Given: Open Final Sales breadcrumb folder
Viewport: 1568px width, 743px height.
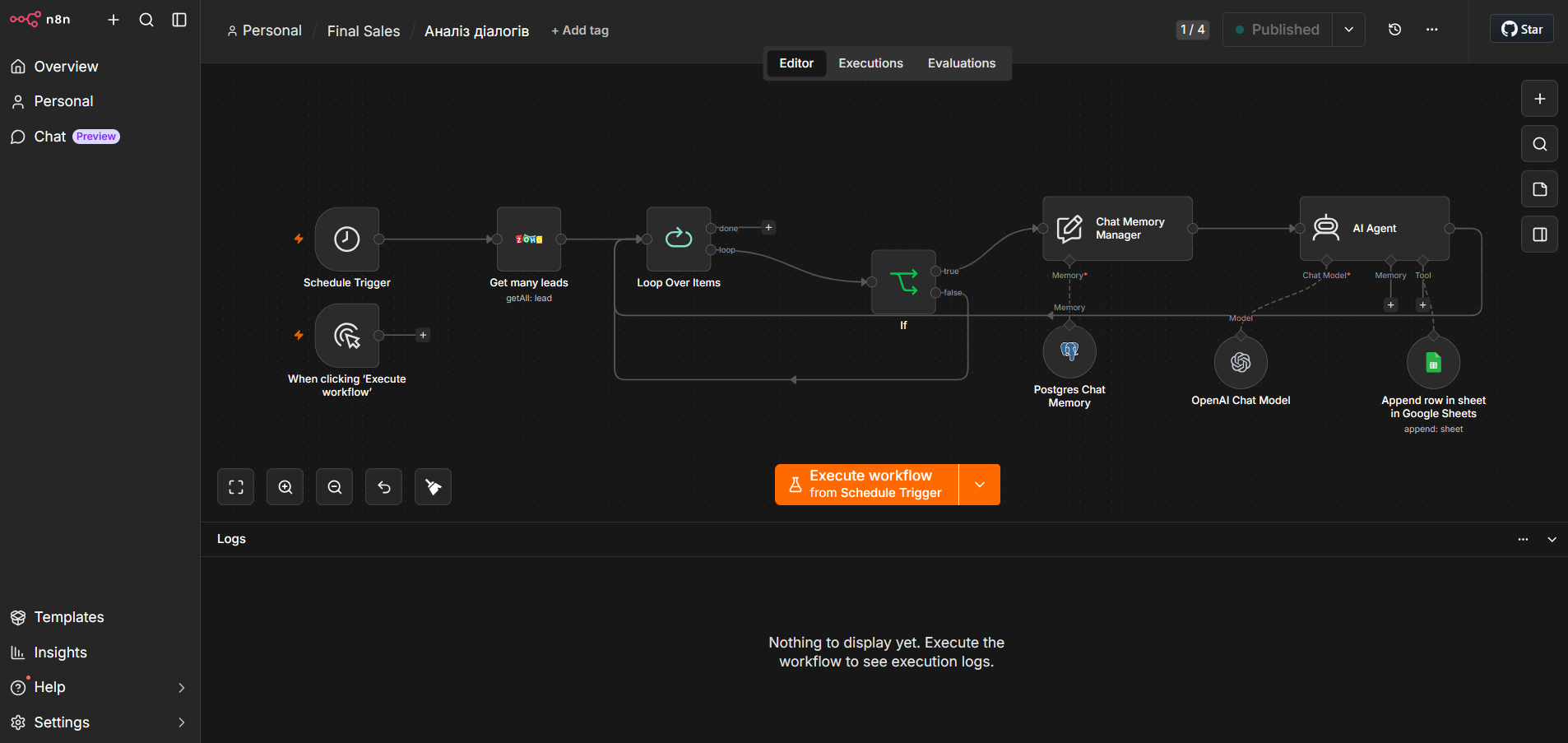Looking at the screenshot, I should [x=363, y=31].
